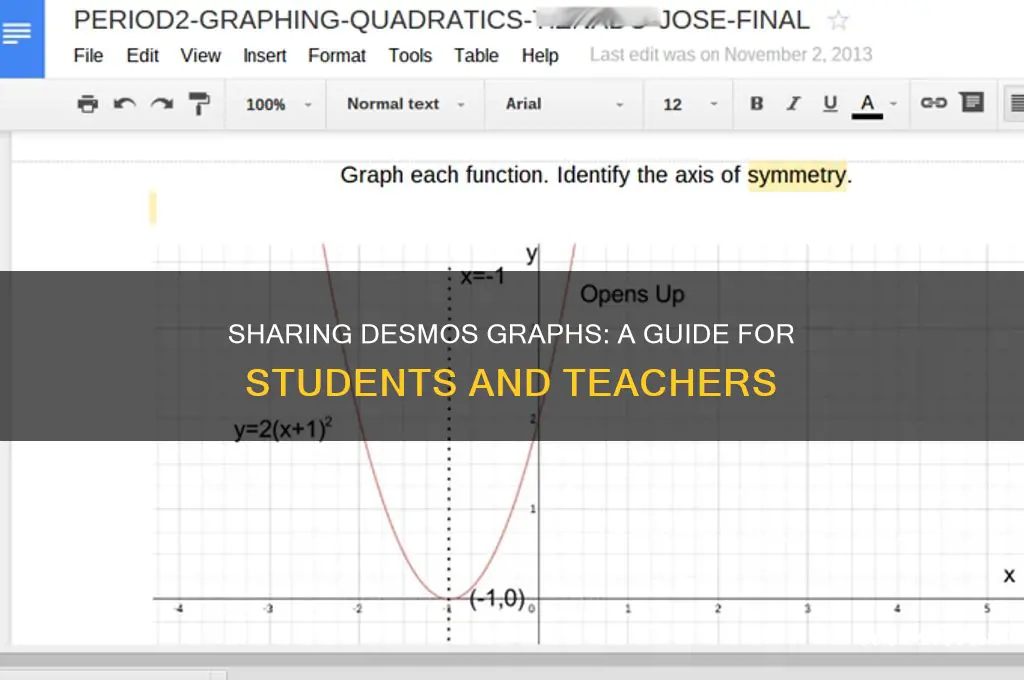The image size is (1024, 680).
Task: Open the File menu
Action: click(x=88, y=56)
